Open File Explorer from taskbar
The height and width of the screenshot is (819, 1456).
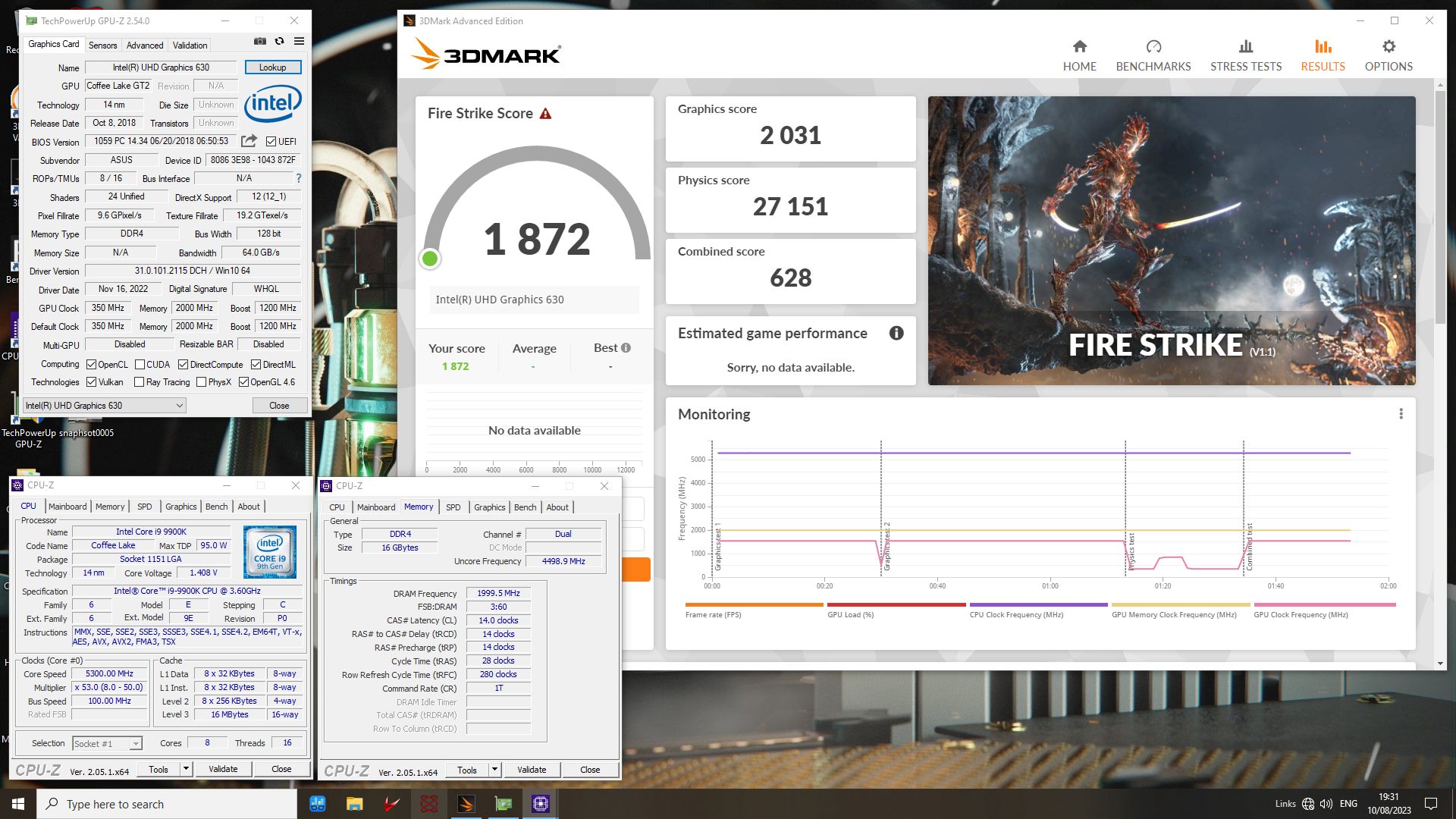click(354, 804)
